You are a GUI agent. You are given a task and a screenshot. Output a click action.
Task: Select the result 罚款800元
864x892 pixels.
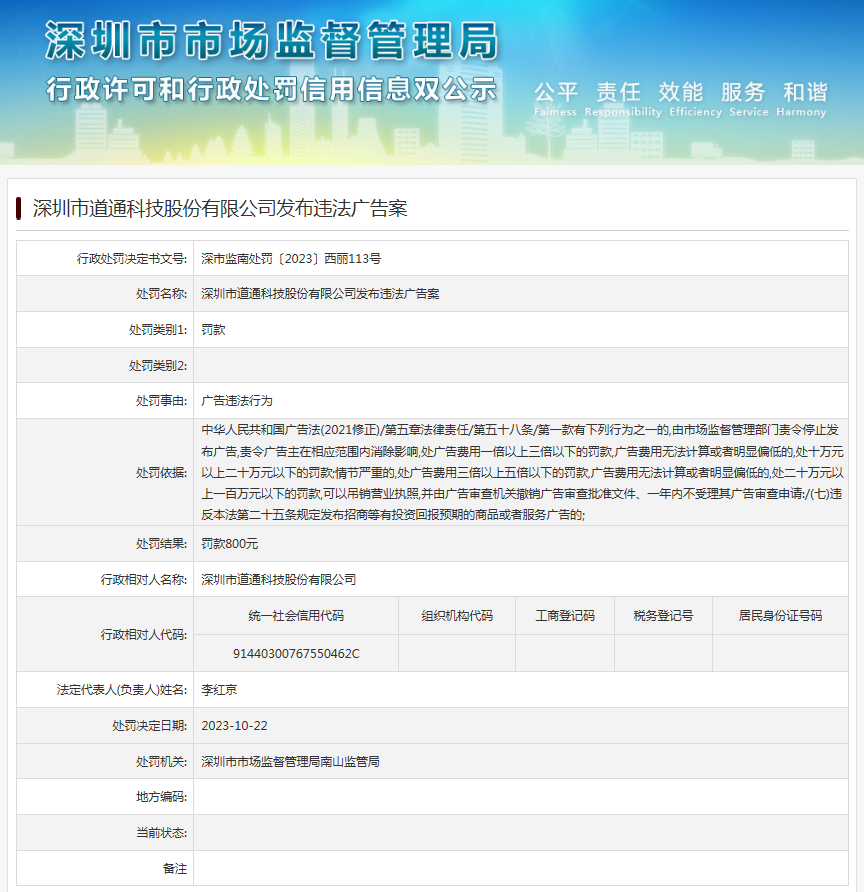[230, 544]
